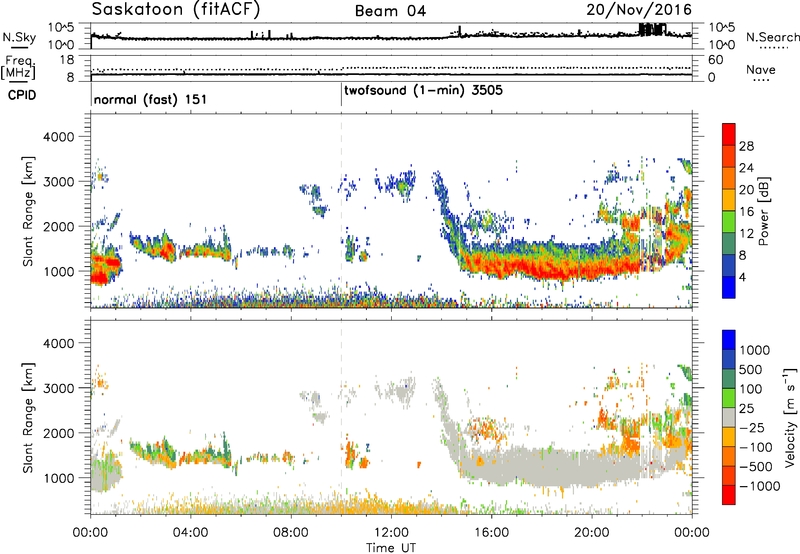Pick the Power colorbar segment between 20 and 24
800x554 pixels.
729,178
